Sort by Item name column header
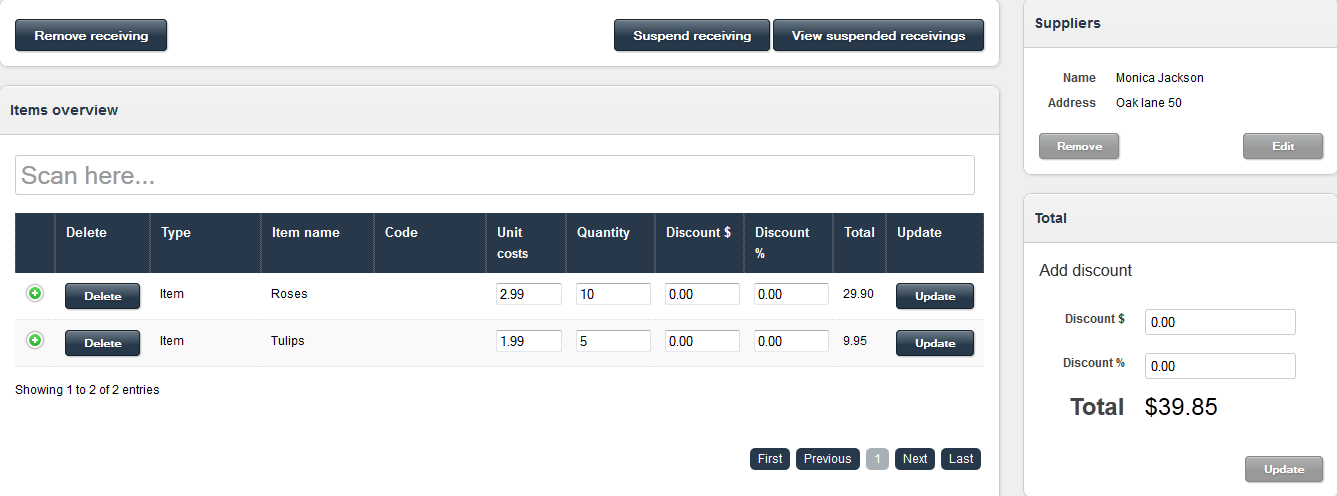The image size is (1337, 496). pyautogui.click(x=306, y=232)
